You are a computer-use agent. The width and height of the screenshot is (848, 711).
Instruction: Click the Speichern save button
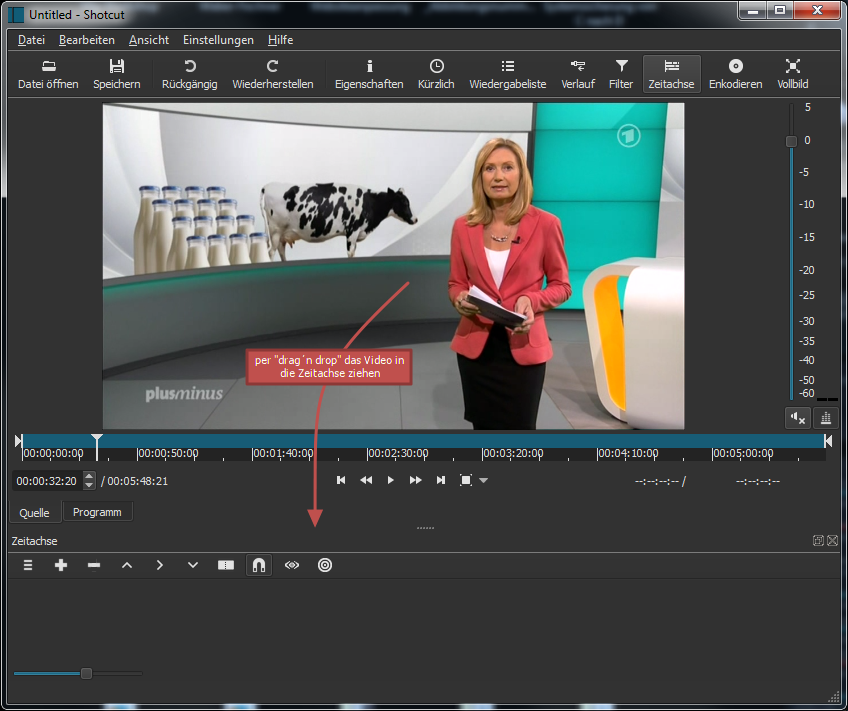tap(117, 73)
